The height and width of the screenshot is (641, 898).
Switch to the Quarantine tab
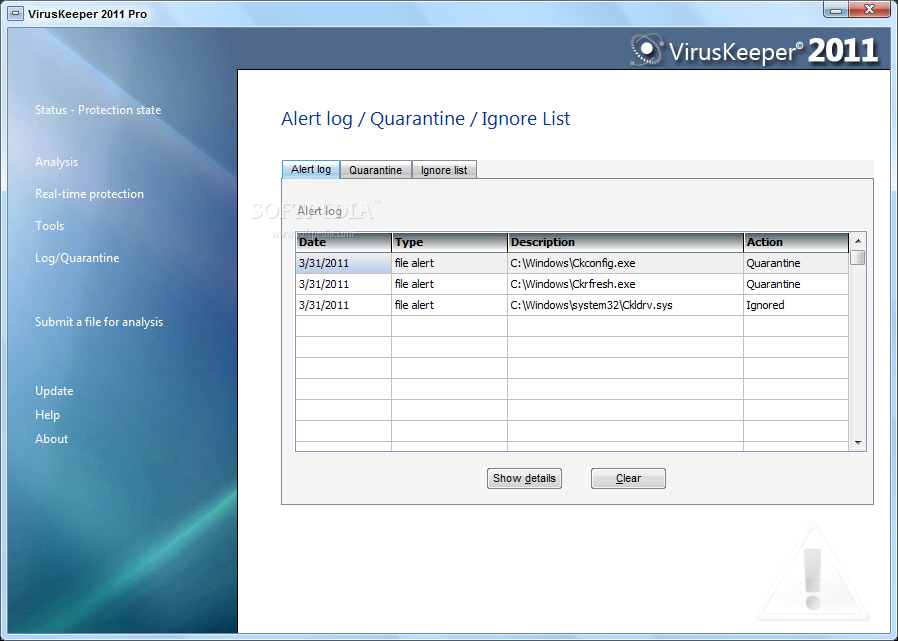376,170
